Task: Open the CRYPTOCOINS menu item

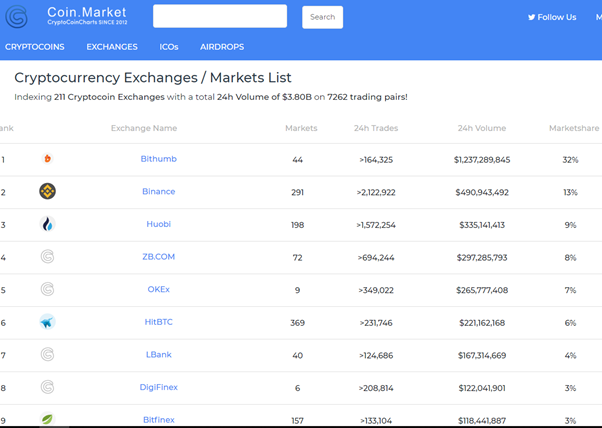Action: [34, 47]
